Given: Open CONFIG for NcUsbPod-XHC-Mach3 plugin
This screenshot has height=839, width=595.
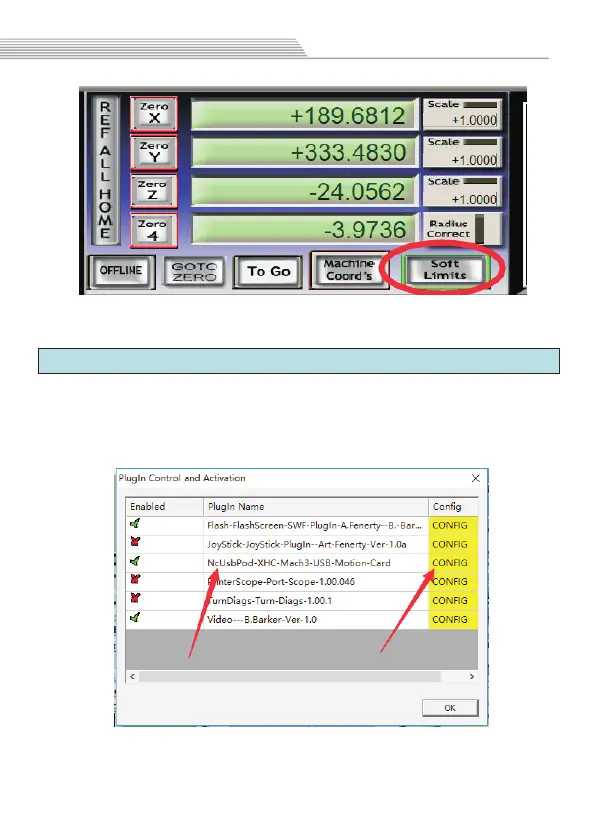Looking at the screenshot, I should pos(453,563).
